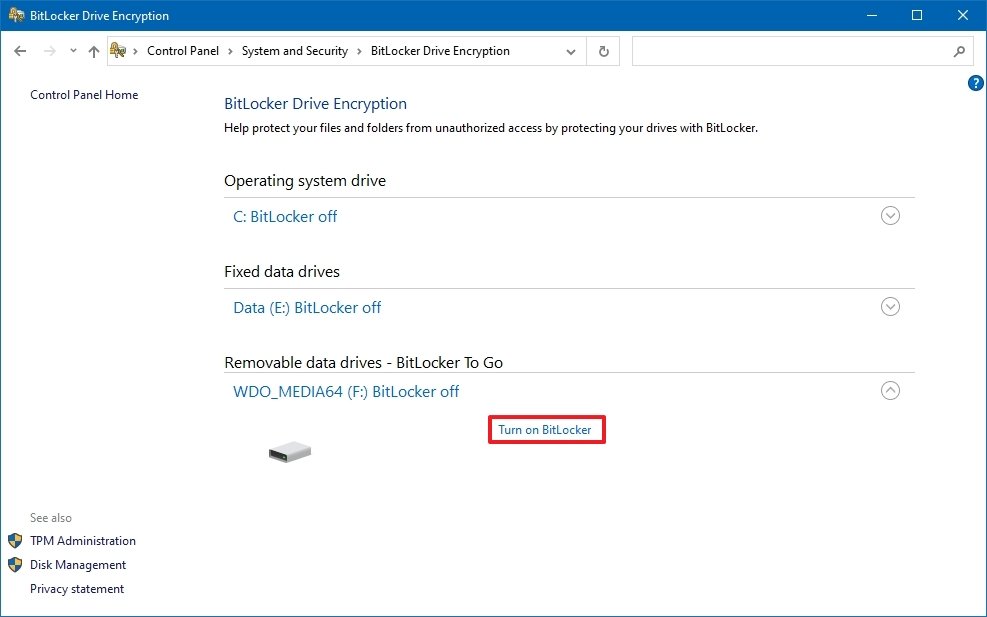The height and width of the screenshot is (617, 987).
Task: Collapse the WDO_MEDIA64 (F:) section
Action: 890,390
